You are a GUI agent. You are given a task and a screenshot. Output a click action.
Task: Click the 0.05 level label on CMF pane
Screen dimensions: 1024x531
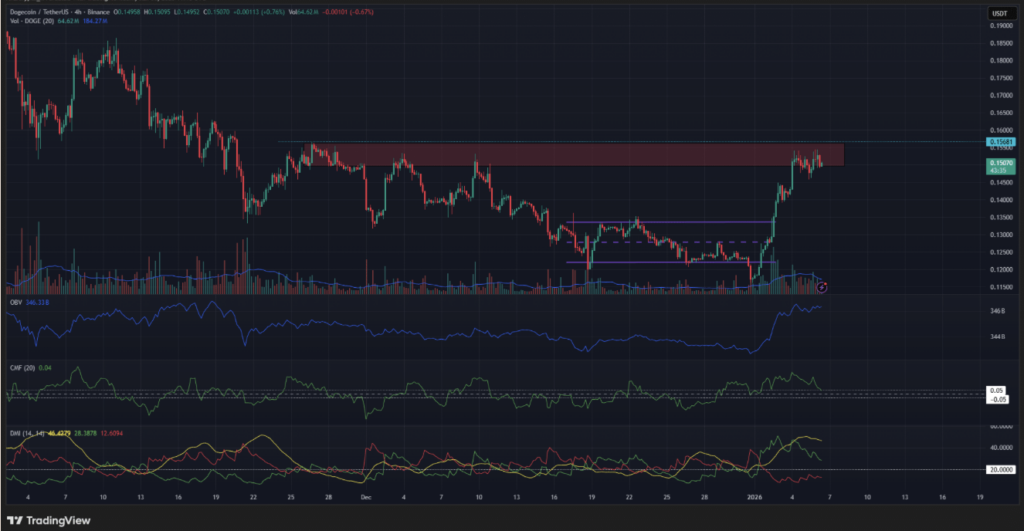point(998,390)
